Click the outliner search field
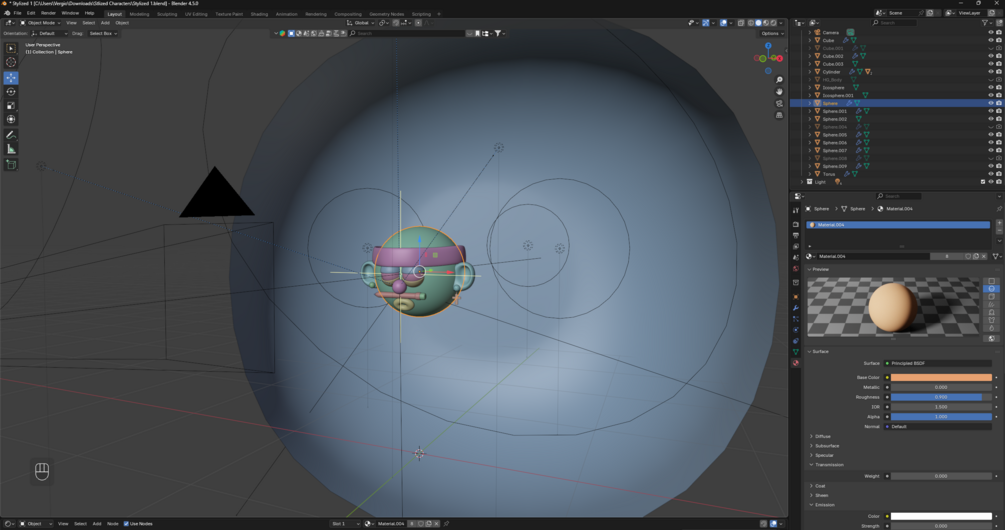The width and height of the screenshot is (1005, 530). click(x=895, y=22)
